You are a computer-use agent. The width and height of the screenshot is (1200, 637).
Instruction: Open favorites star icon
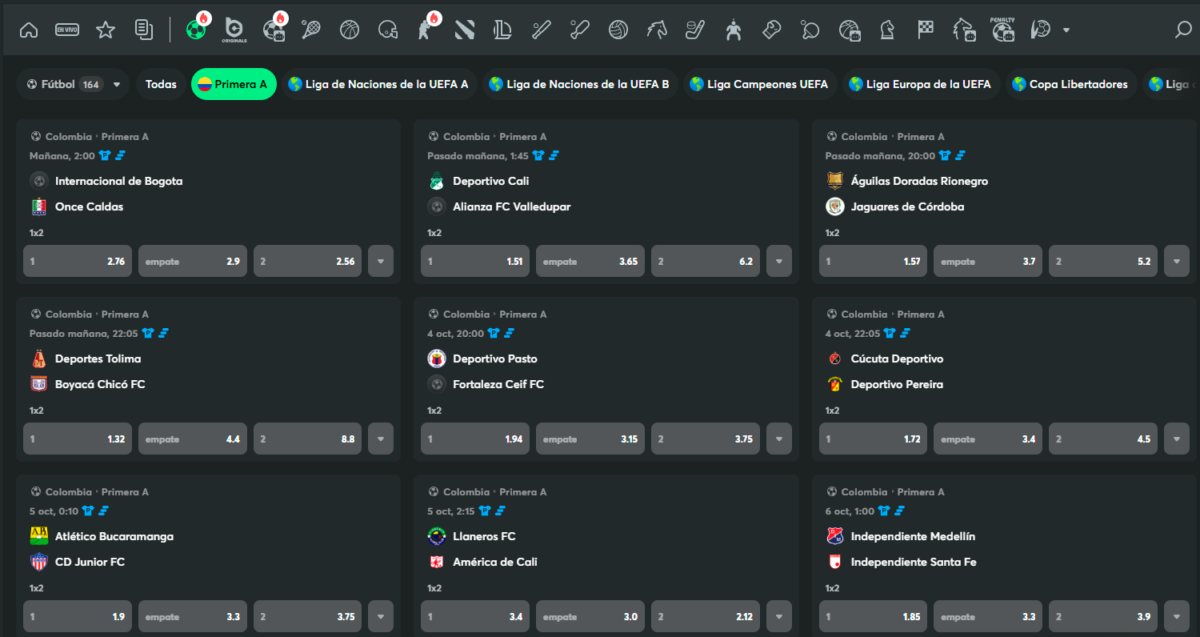[x=105, y=30]
